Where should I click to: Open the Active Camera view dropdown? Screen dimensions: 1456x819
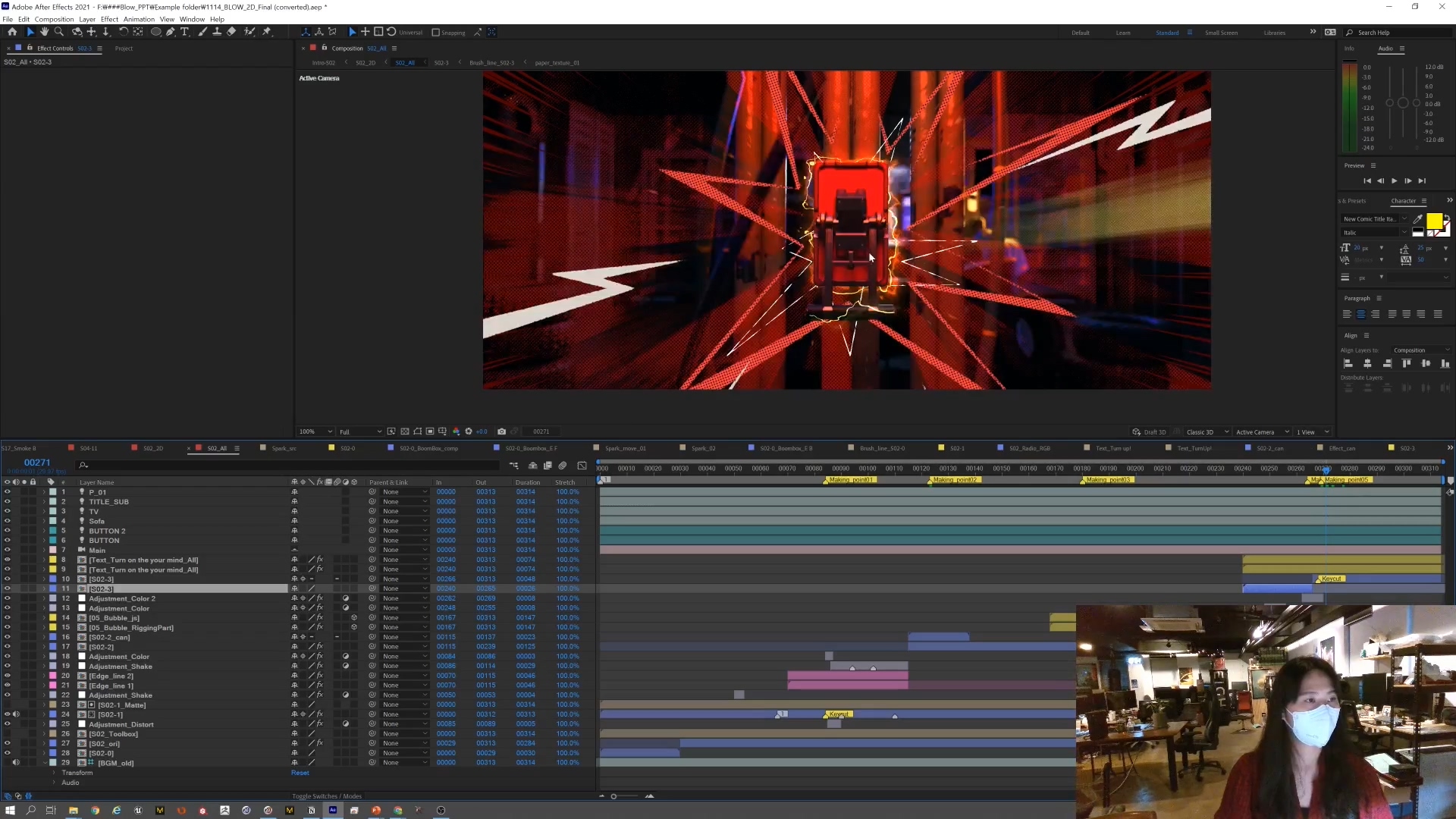pyautogui.click(x=1262, y=432)
